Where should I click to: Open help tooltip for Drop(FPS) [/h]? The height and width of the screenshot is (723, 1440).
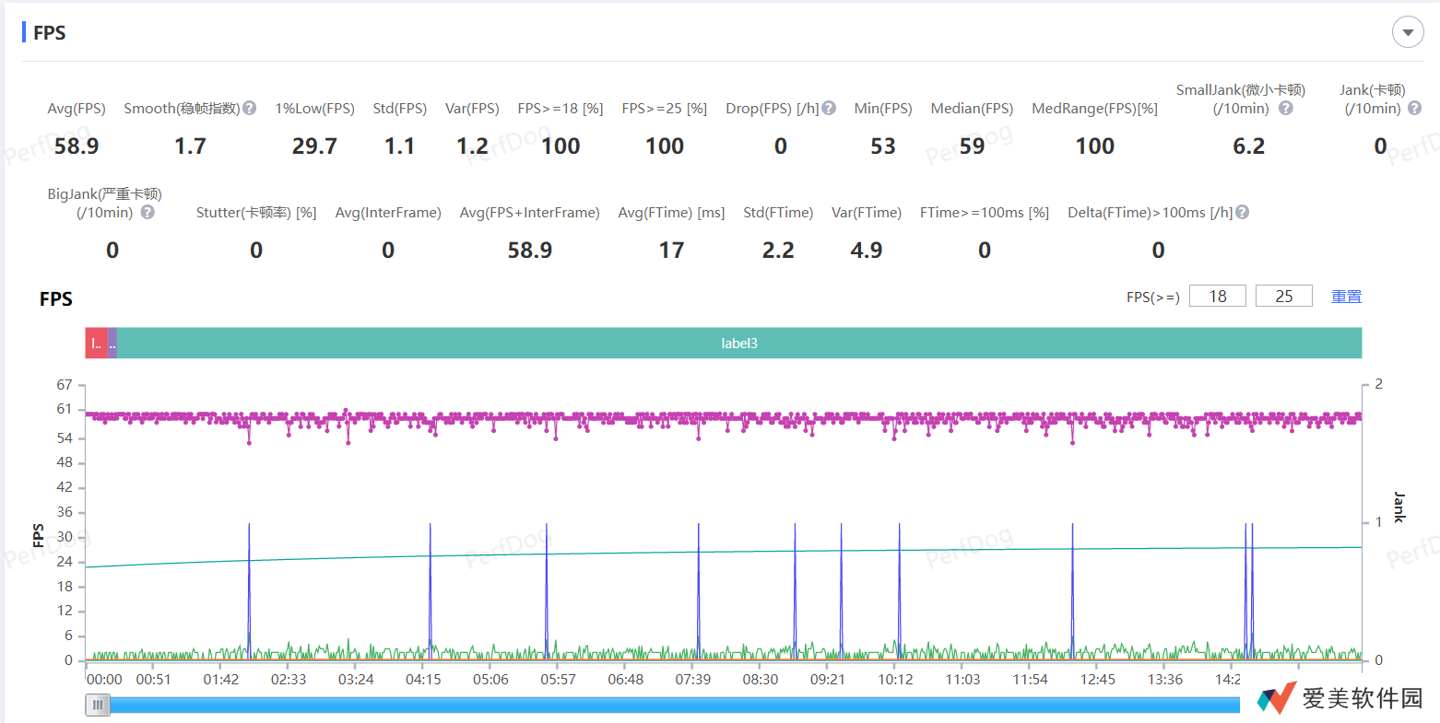(x=829, y=108)
